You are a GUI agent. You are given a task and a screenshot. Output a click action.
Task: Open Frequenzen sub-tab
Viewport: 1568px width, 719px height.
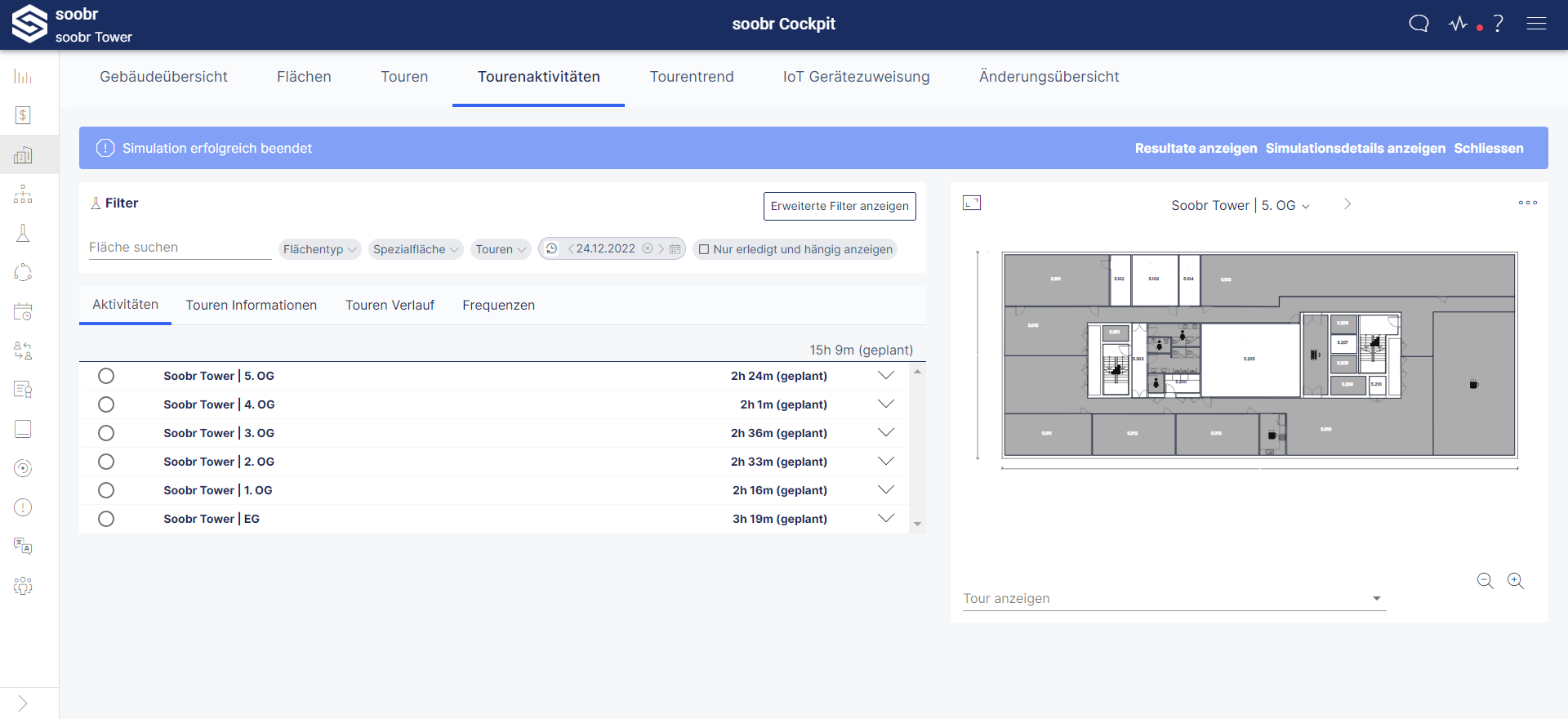tap(499, 305)
